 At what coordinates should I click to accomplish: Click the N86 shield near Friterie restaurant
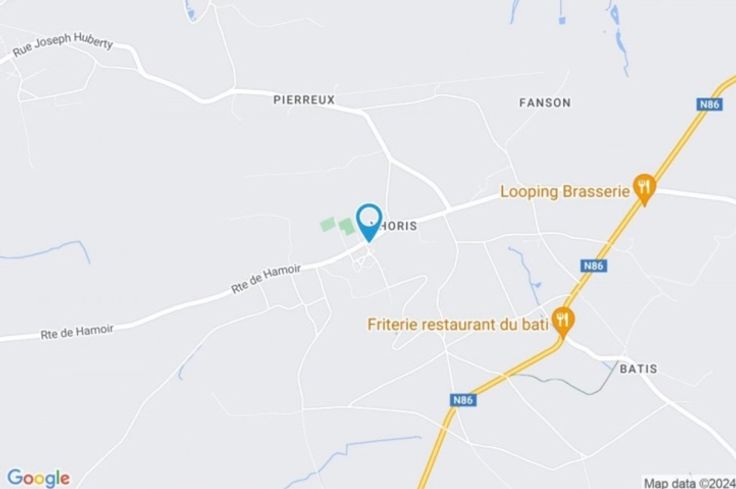coord(593,266)
